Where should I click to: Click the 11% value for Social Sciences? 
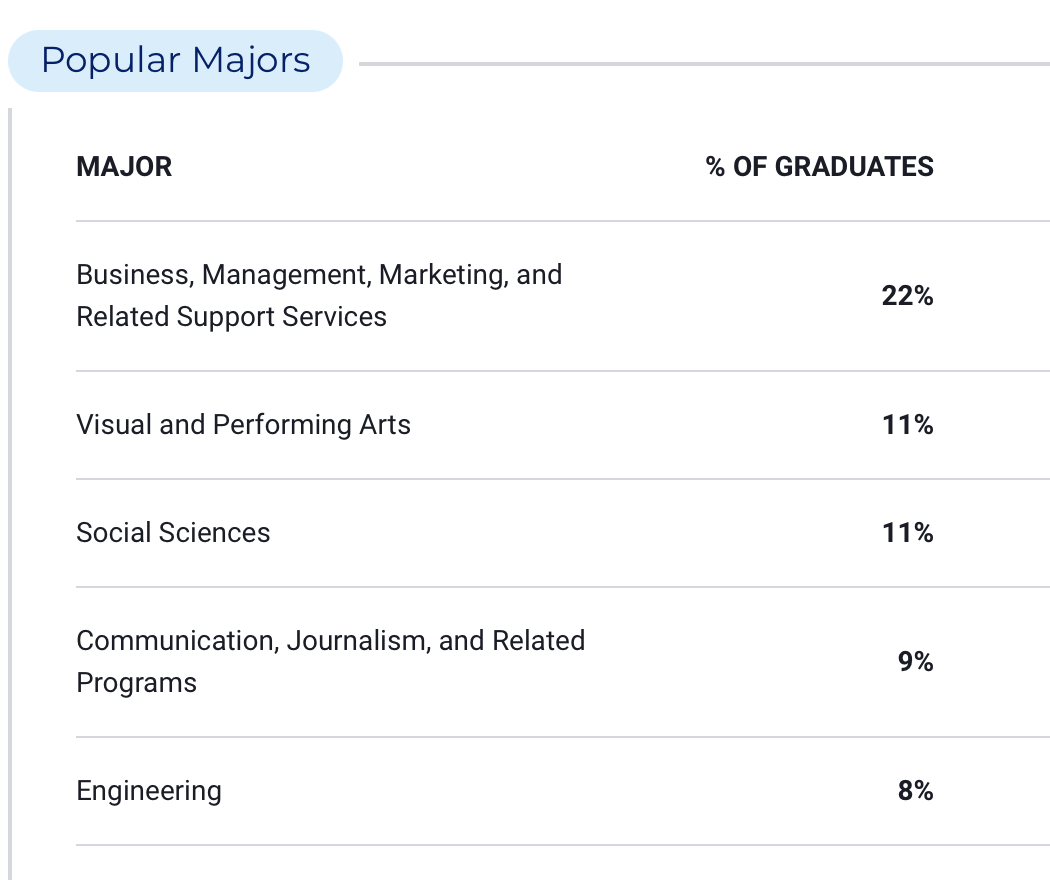coord(907,533)
